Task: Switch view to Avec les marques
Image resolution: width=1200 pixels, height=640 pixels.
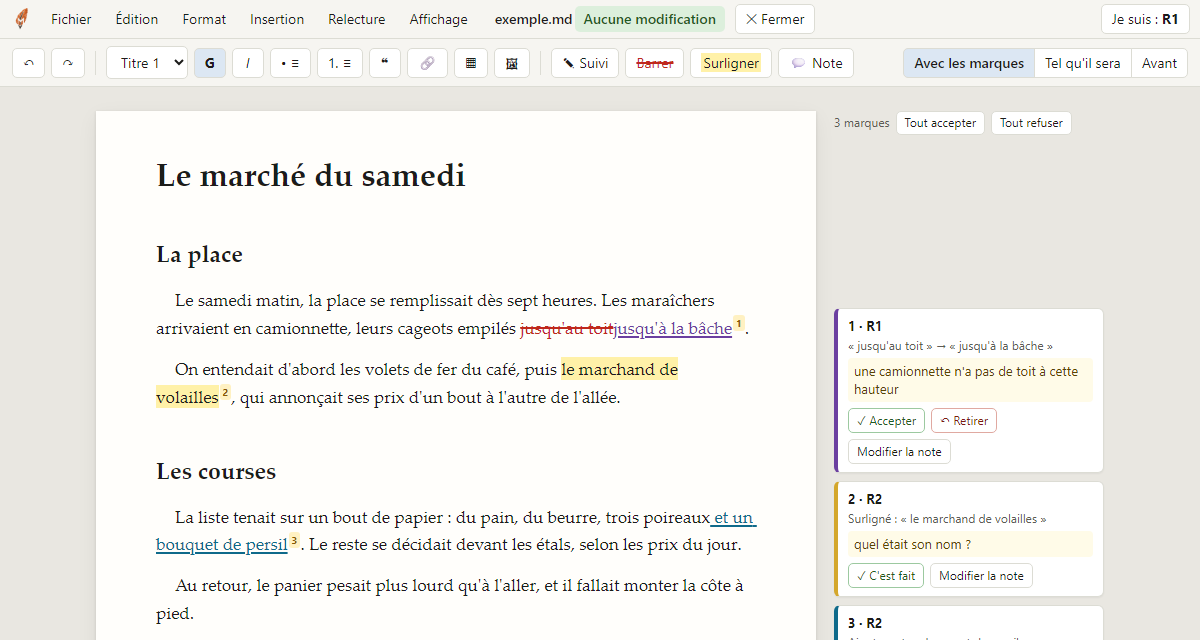Action: 969,63
